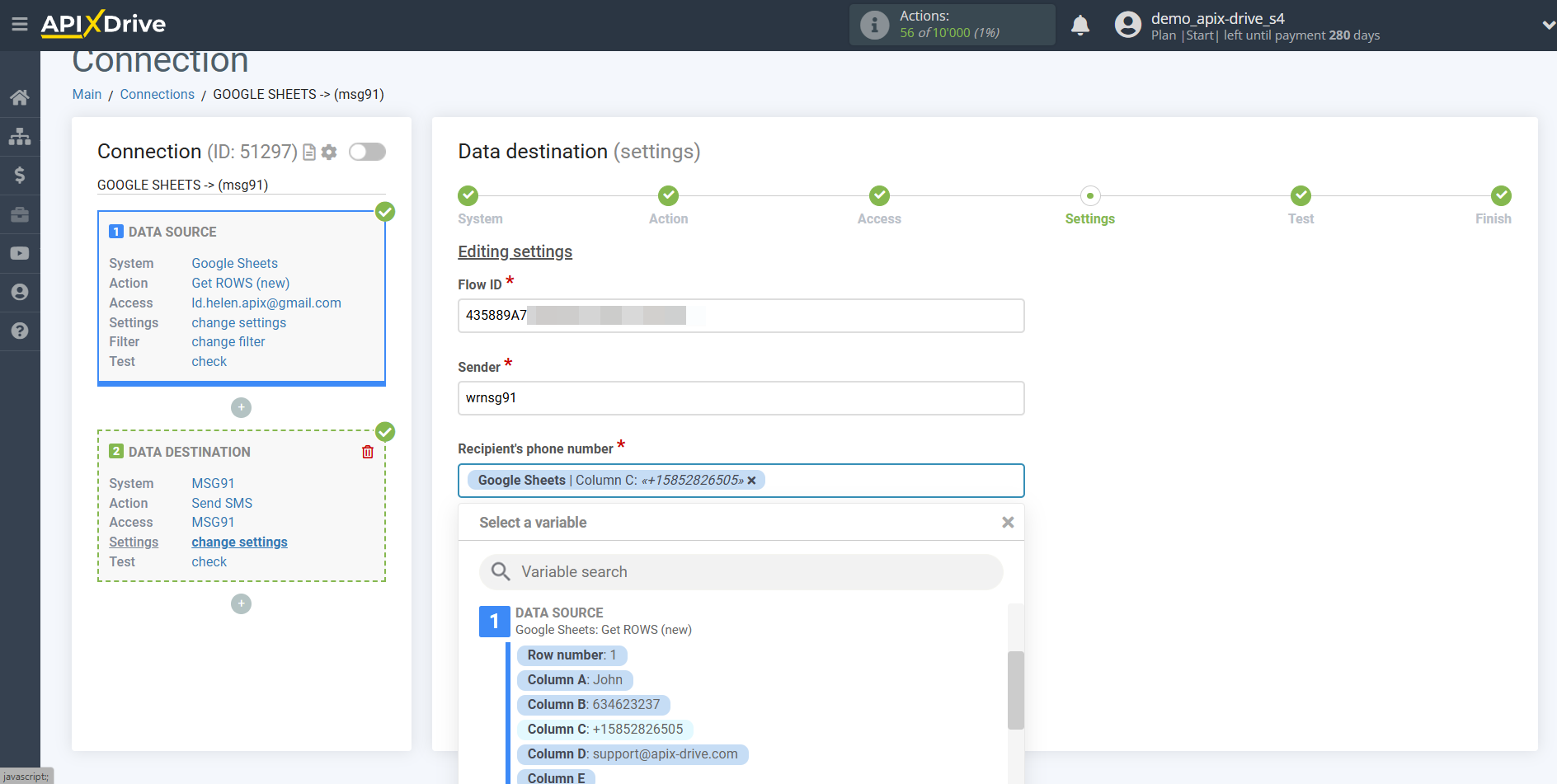Open the connection settings gear
Viewport: 1557px width, 784px height.
click(x=329, y=152)
